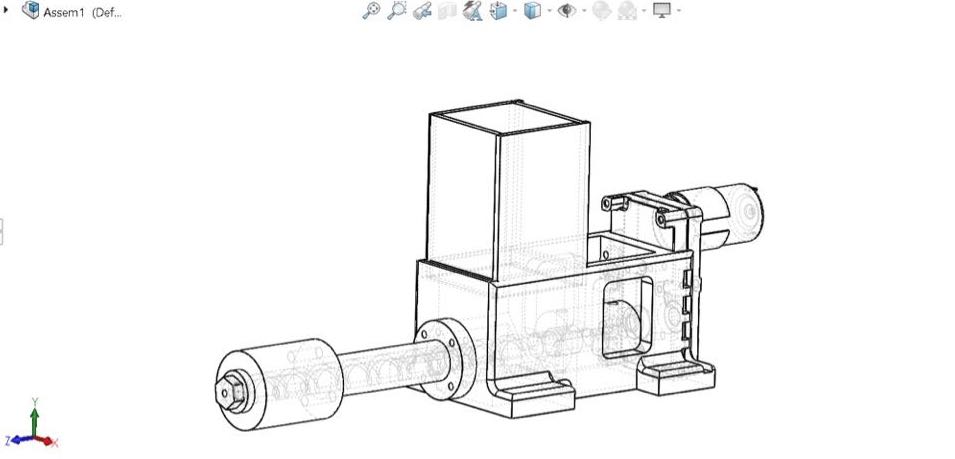Click the blue Z axis of the triad
Viewport: 955px width, 459px height.
tap(21, 440)
